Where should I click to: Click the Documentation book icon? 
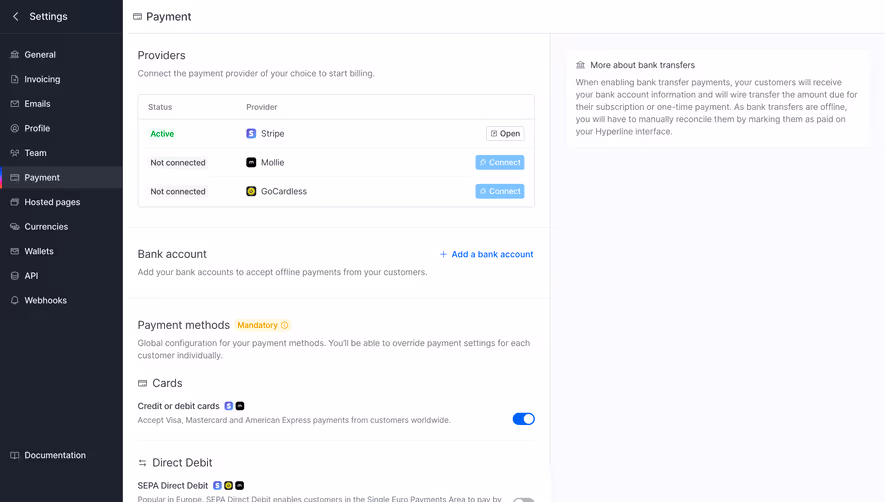point(15,455)
